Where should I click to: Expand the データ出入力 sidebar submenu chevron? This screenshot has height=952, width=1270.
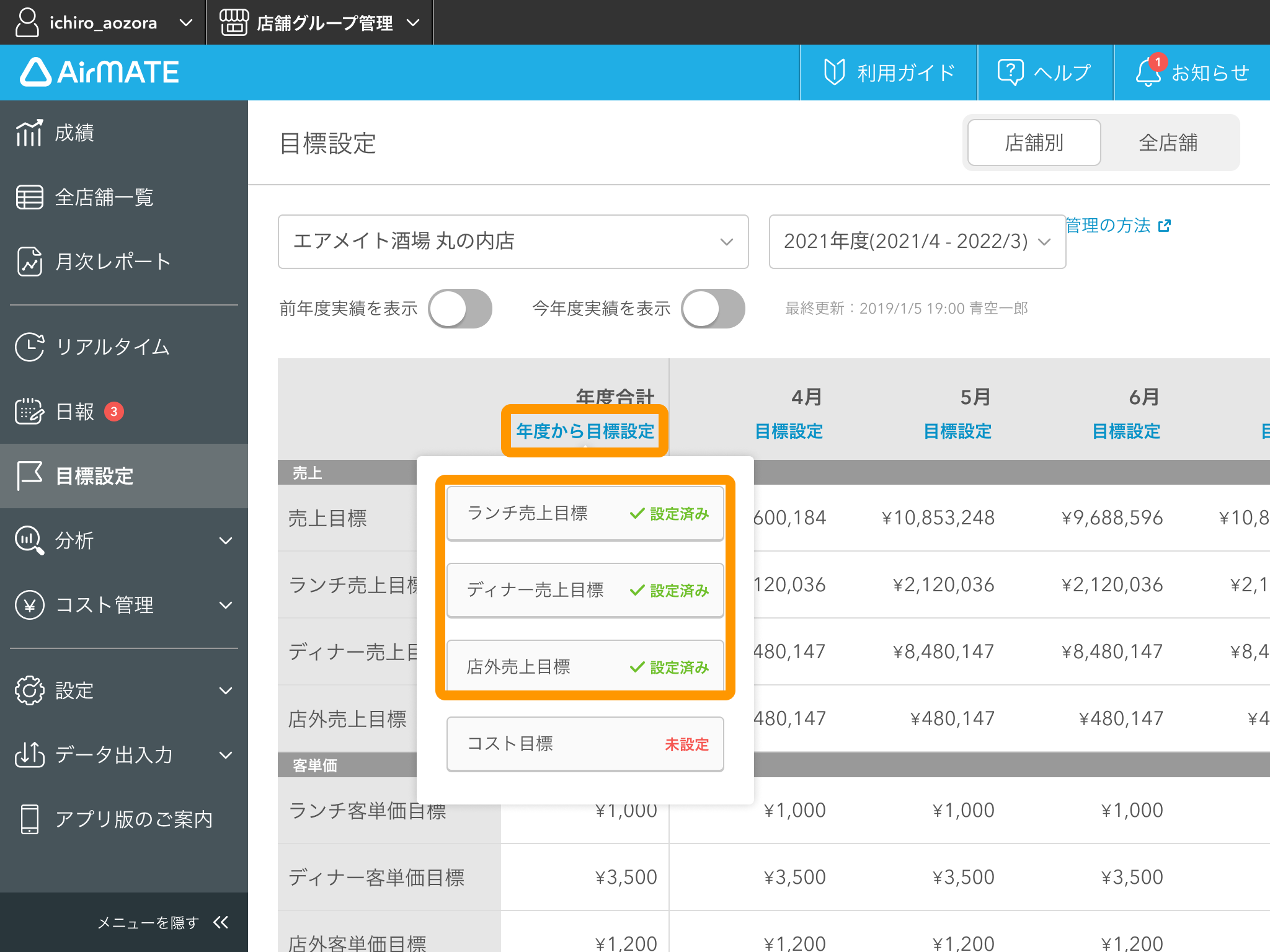coord(226,755)
